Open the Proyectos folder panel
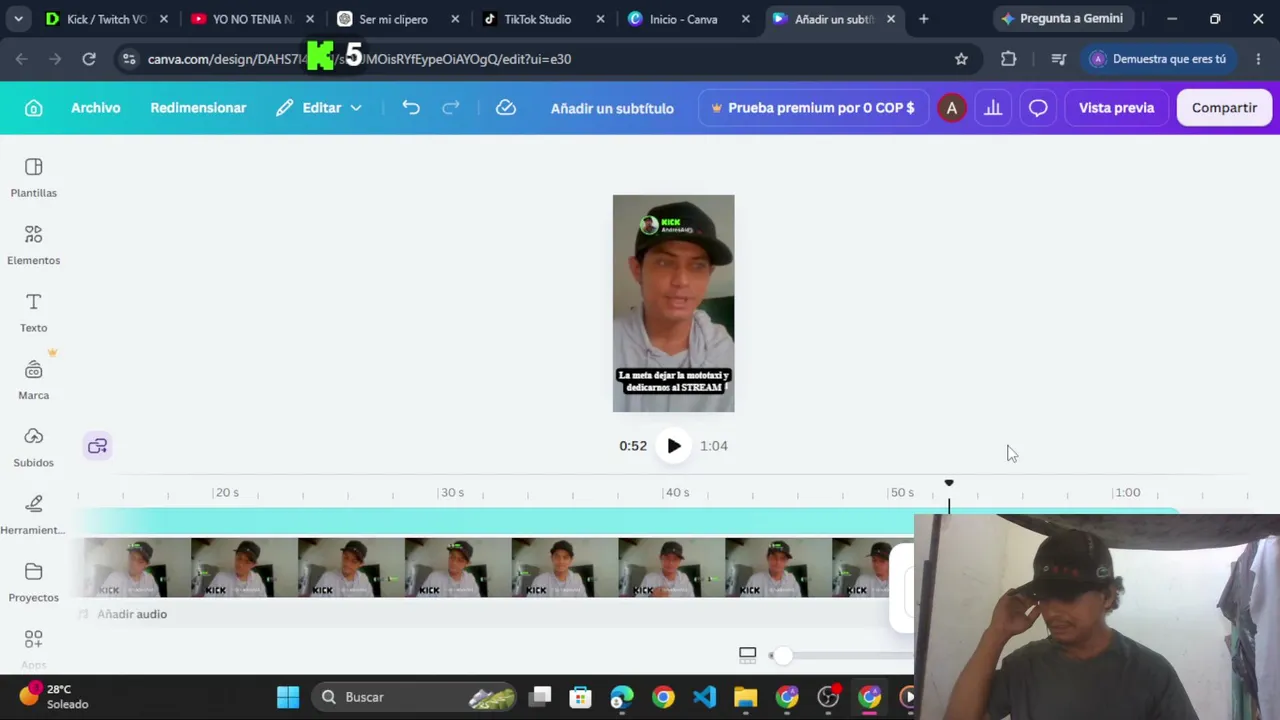 (x=34, y=582)
